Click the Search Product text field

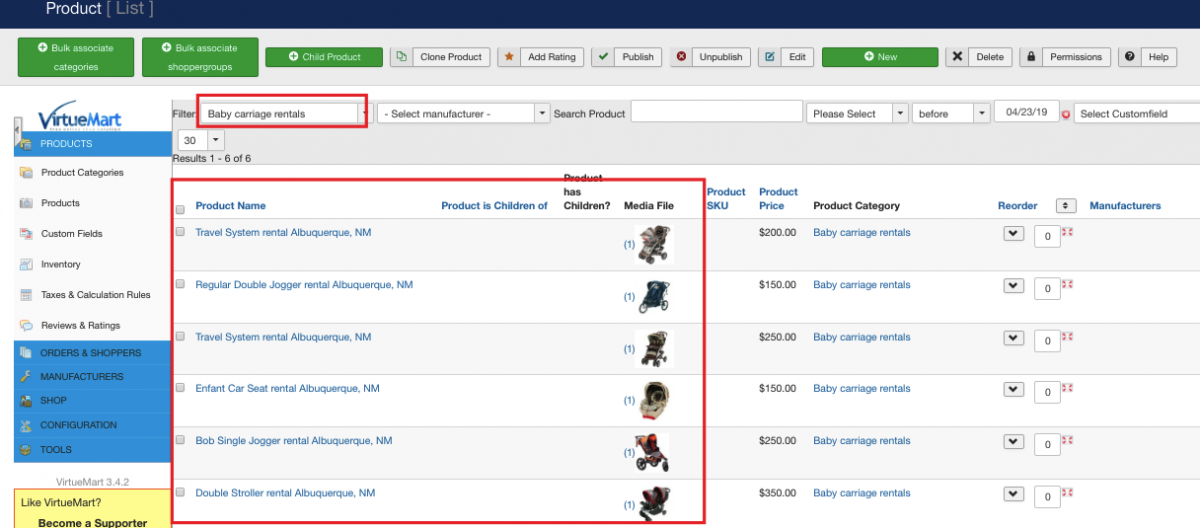point(715,113)
